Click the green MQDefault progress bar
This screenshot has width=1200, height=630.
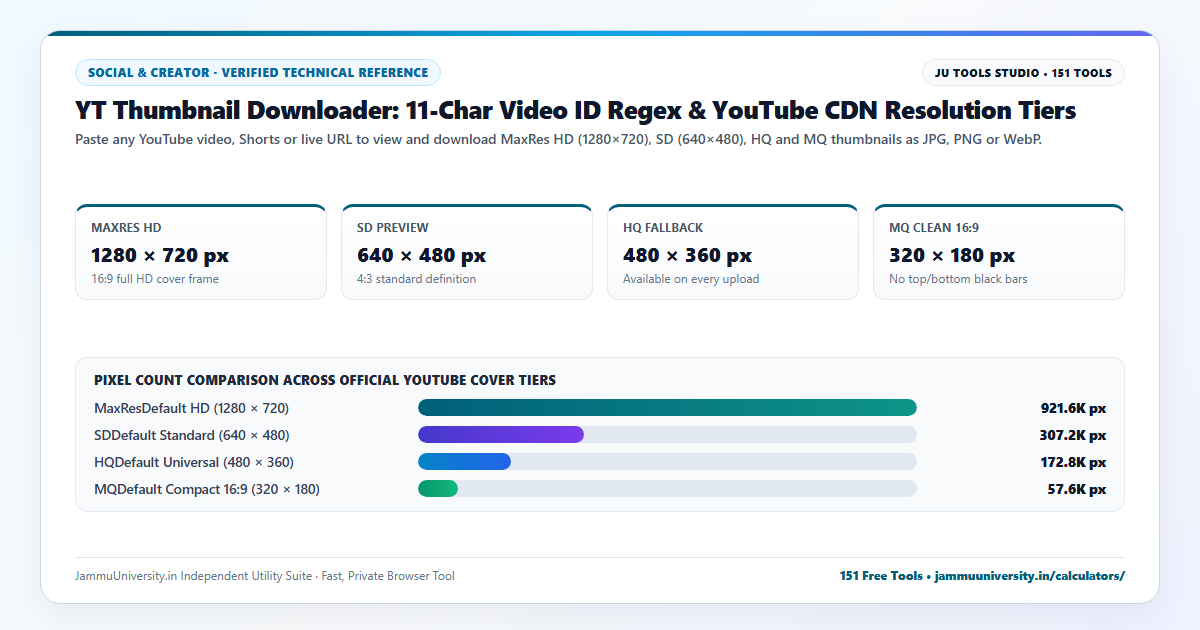(x=438, y=489)
